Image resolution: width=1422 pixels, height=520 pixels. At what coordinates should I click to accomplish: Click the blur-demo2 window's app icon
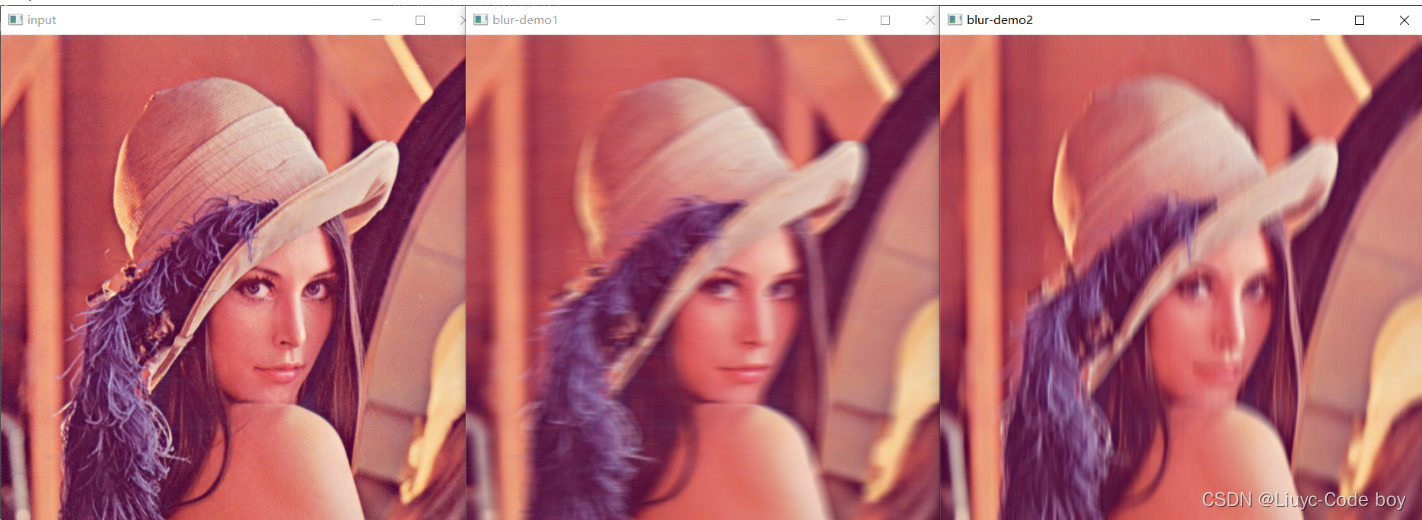click(955, 20)
